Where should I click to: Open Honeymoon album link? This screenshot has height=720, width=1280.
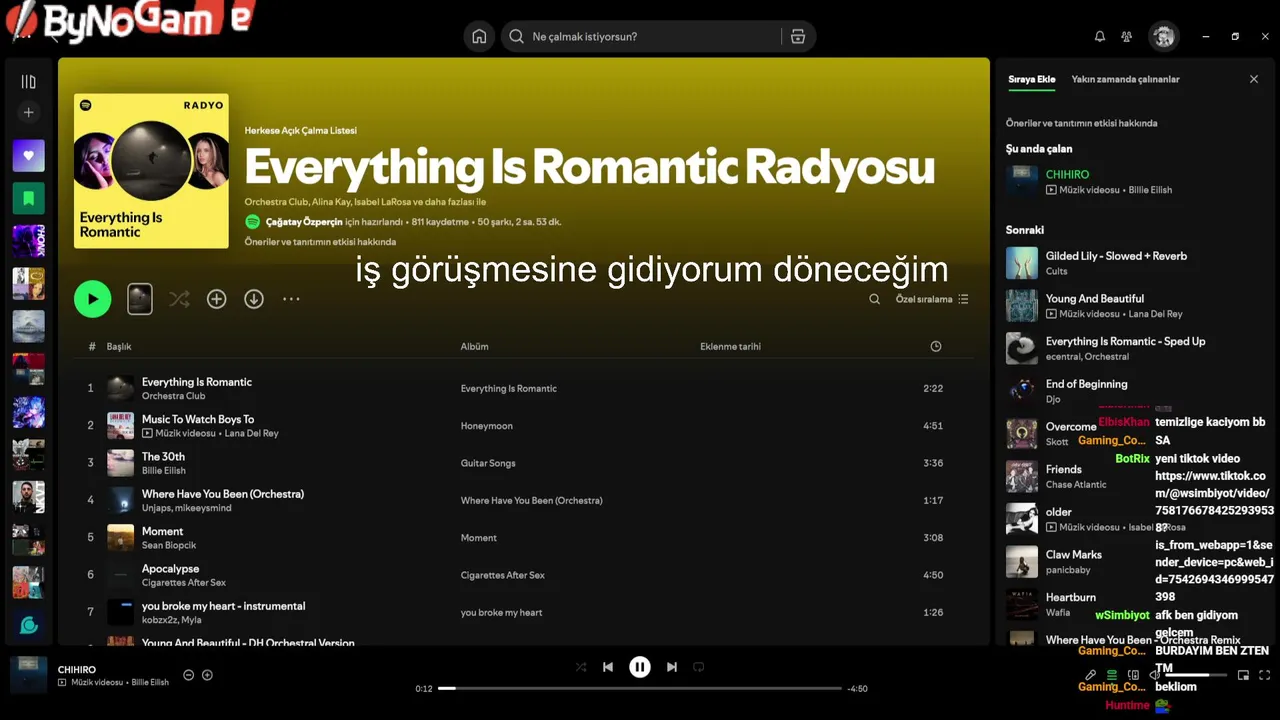coord(486,426)
